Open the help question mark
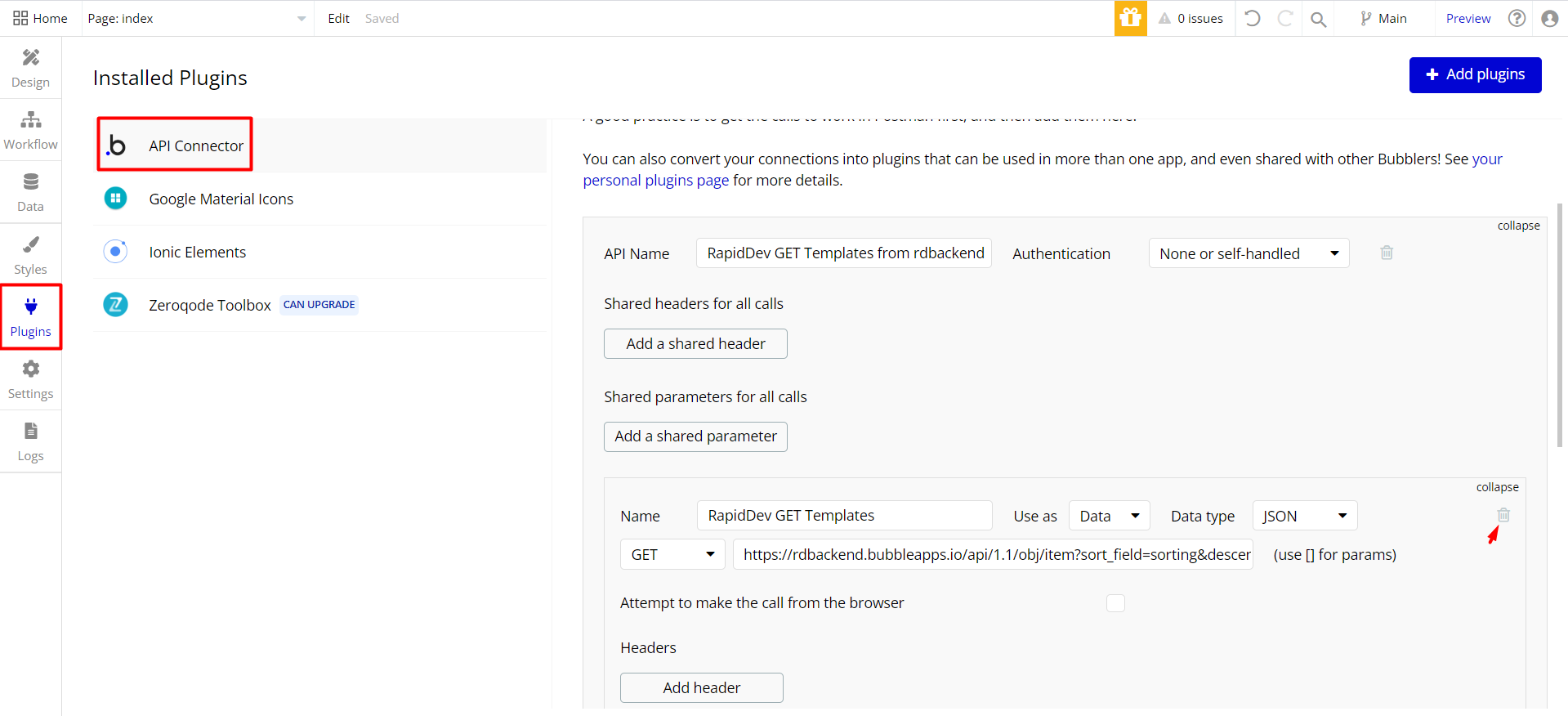 tap(1517, 18)
